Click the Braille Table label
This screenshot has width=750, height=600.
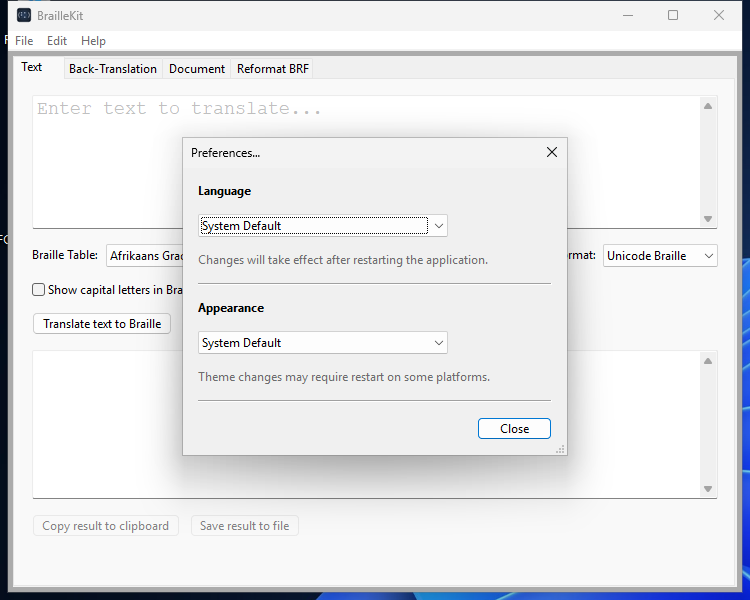(65, 255)
